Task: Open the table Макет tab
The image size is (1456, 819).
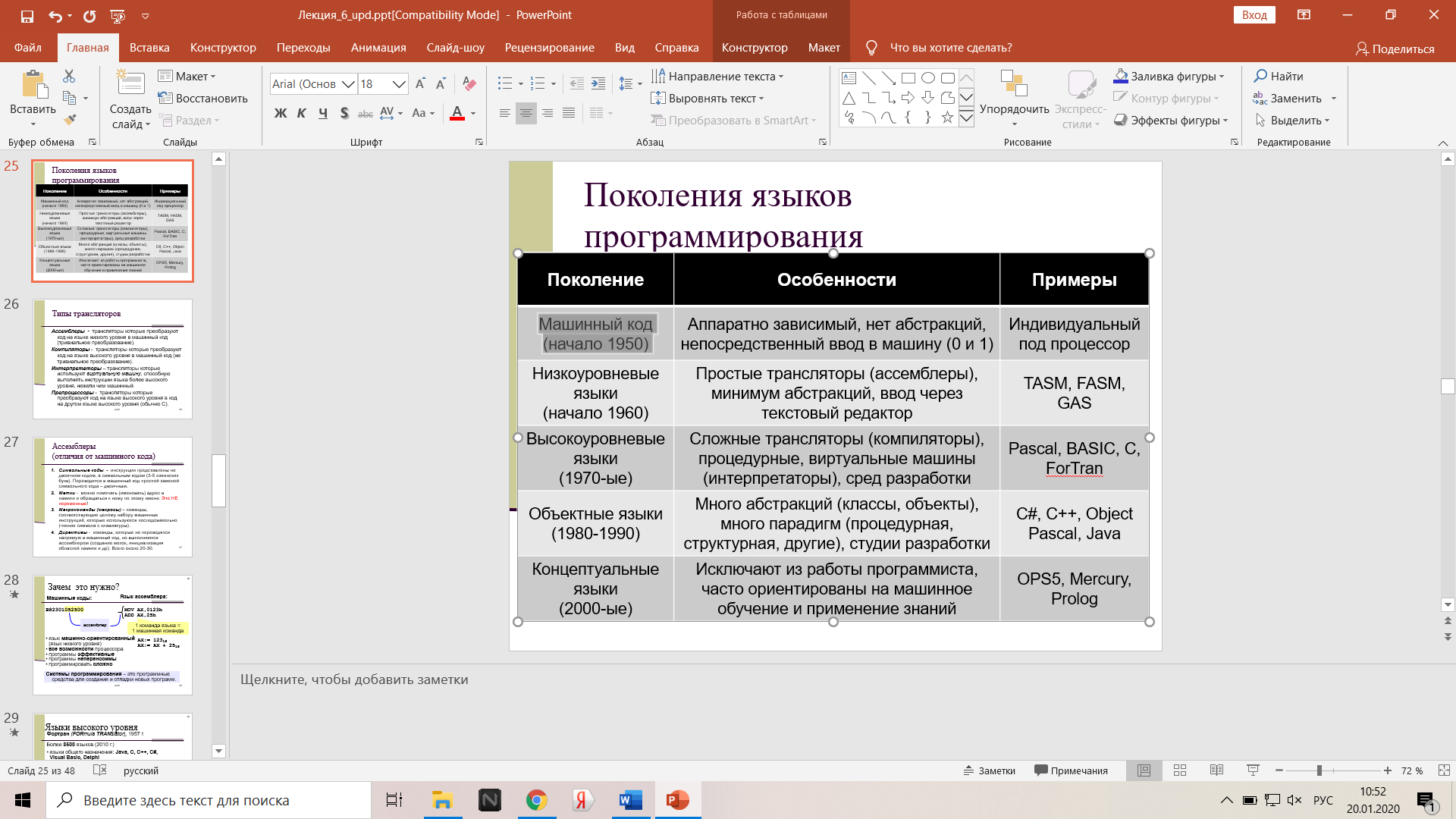Action: pos(824,47)
